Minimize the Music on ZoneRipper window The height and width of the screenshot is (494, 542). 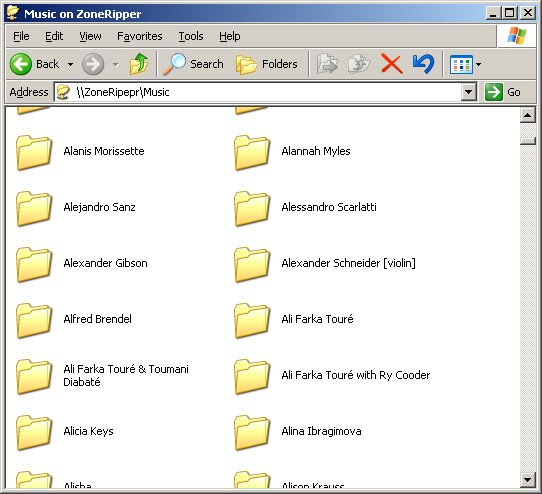(493, 13)
